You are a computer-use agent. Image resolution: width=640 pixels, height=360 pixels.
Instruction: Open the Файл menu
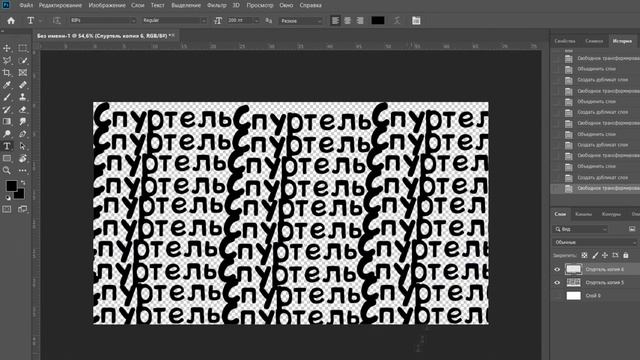click(x=26, y=5)
